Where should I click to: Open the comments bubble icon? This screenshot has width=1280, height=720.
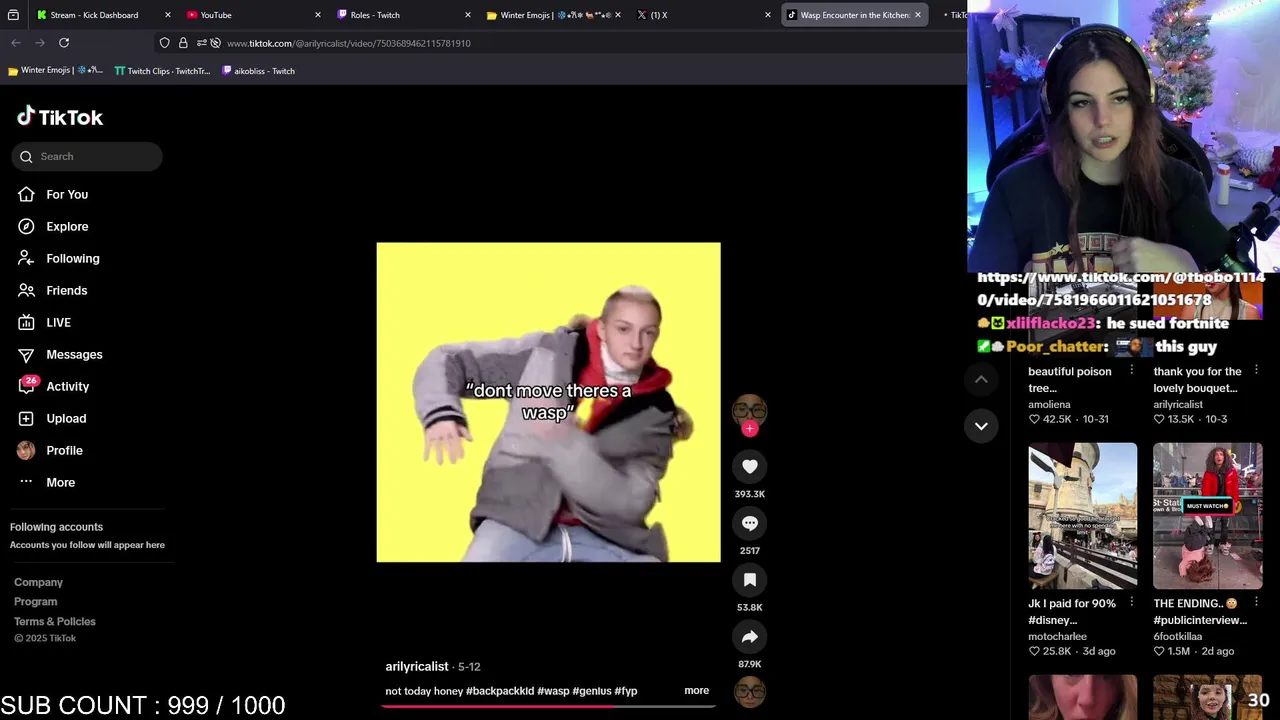pos(750,523)
